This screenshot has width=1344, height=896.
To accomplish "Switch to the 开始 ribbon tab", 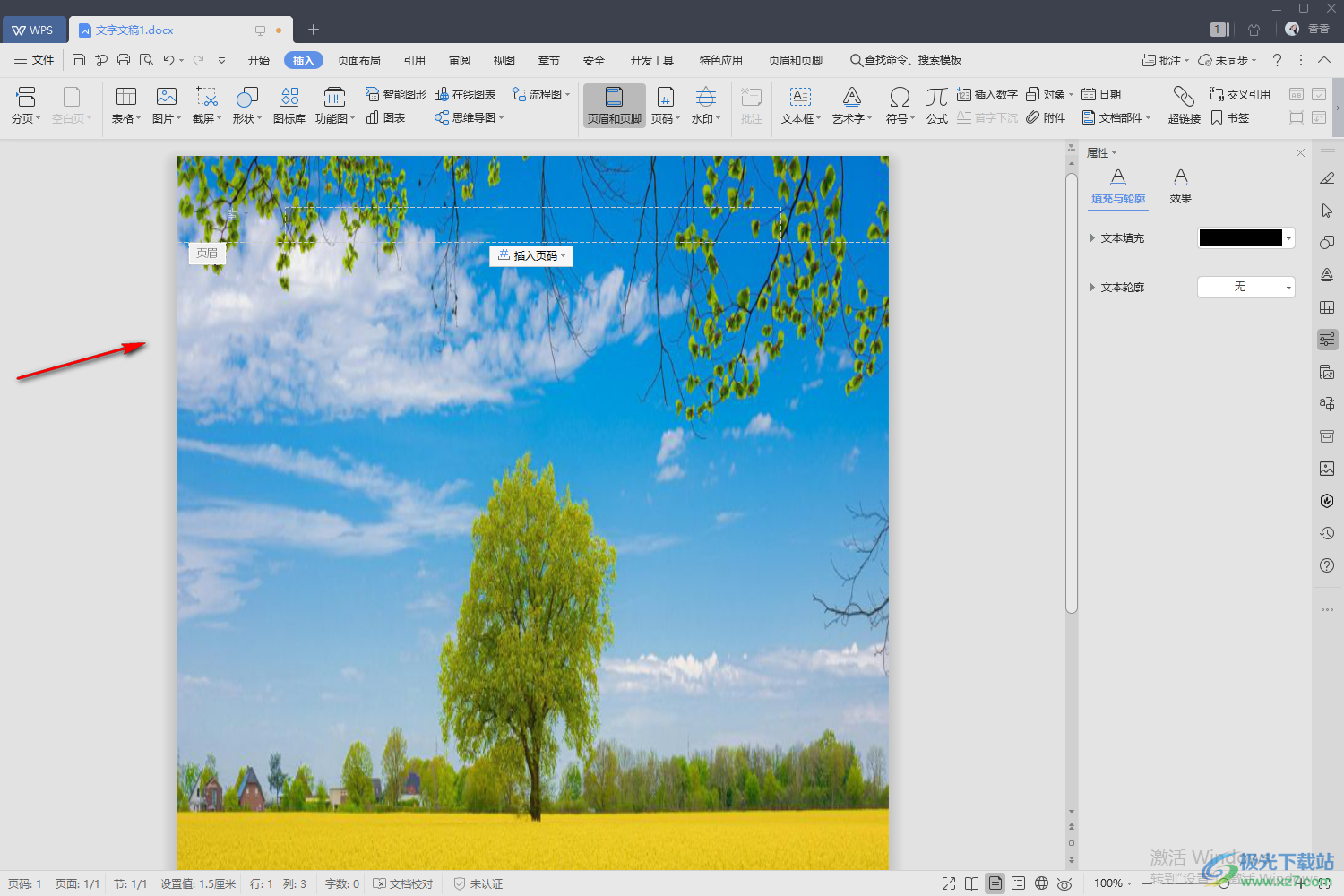I will tap(259, 60).
